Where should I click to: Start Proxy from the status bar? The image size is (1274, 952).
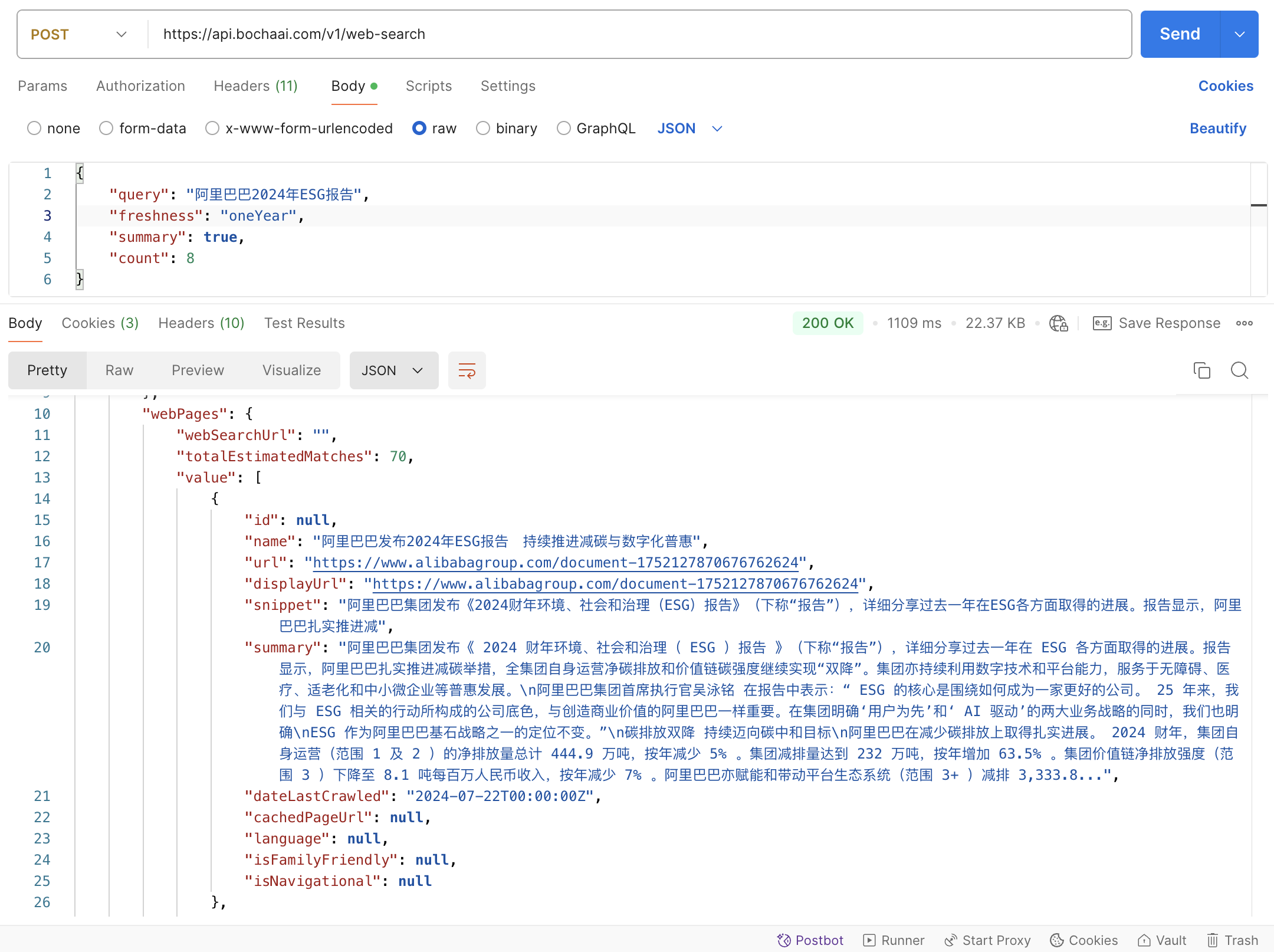[988, 940]
